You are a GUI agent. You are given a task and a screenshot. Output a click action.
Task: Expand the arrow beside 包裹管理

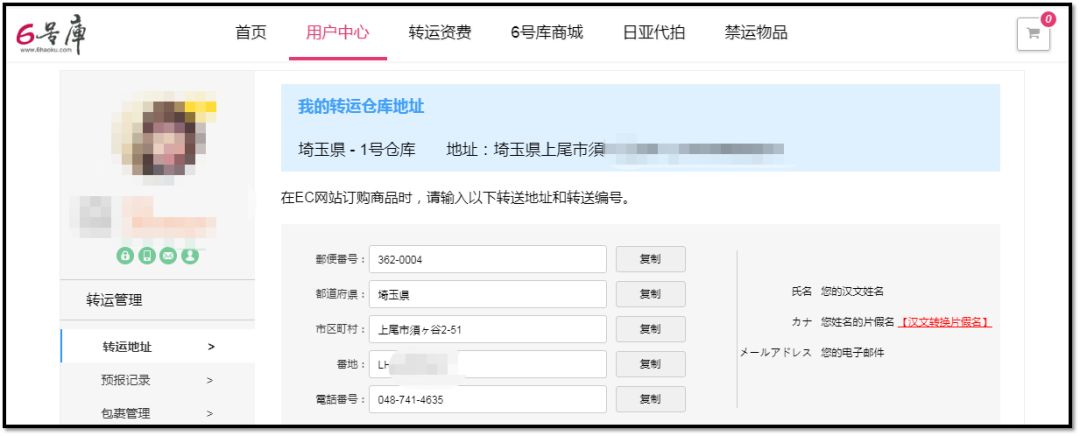point(209,413)
